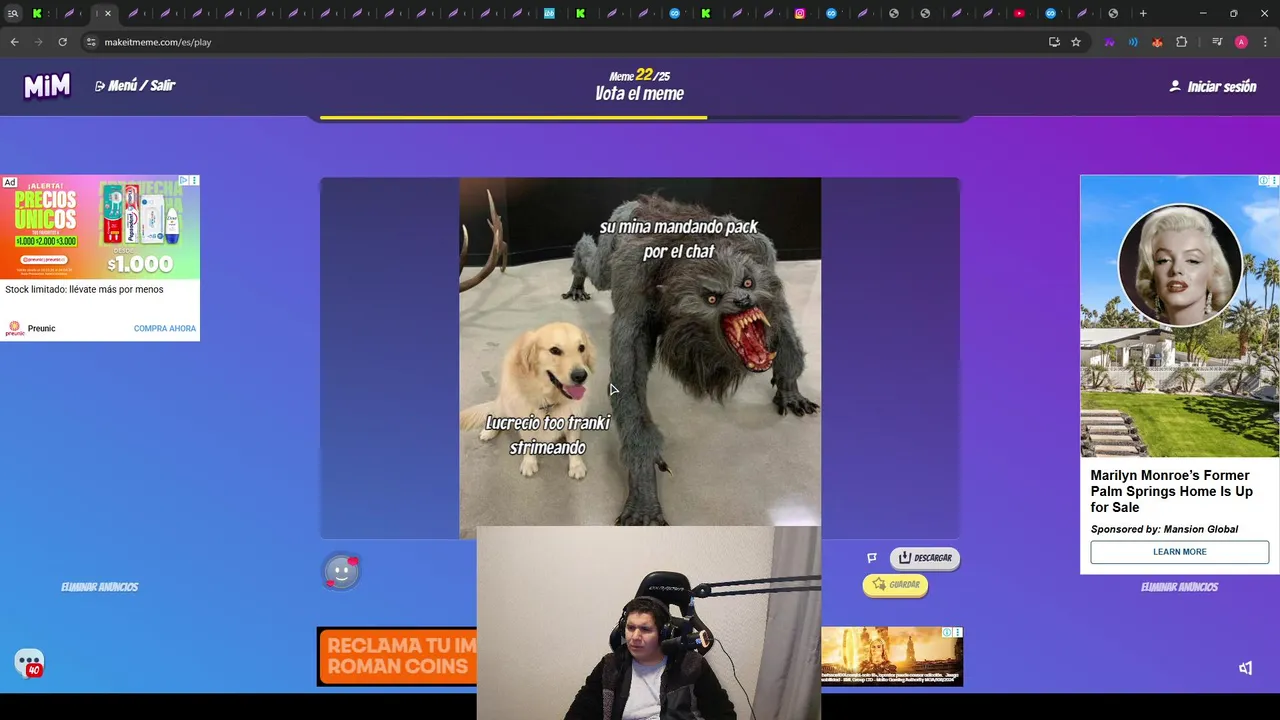Image resolution: width=1280 pixels, height=720 pixels.
Task: Click the orange extension icon in the toolbar
Action: tap(1157, 42)
